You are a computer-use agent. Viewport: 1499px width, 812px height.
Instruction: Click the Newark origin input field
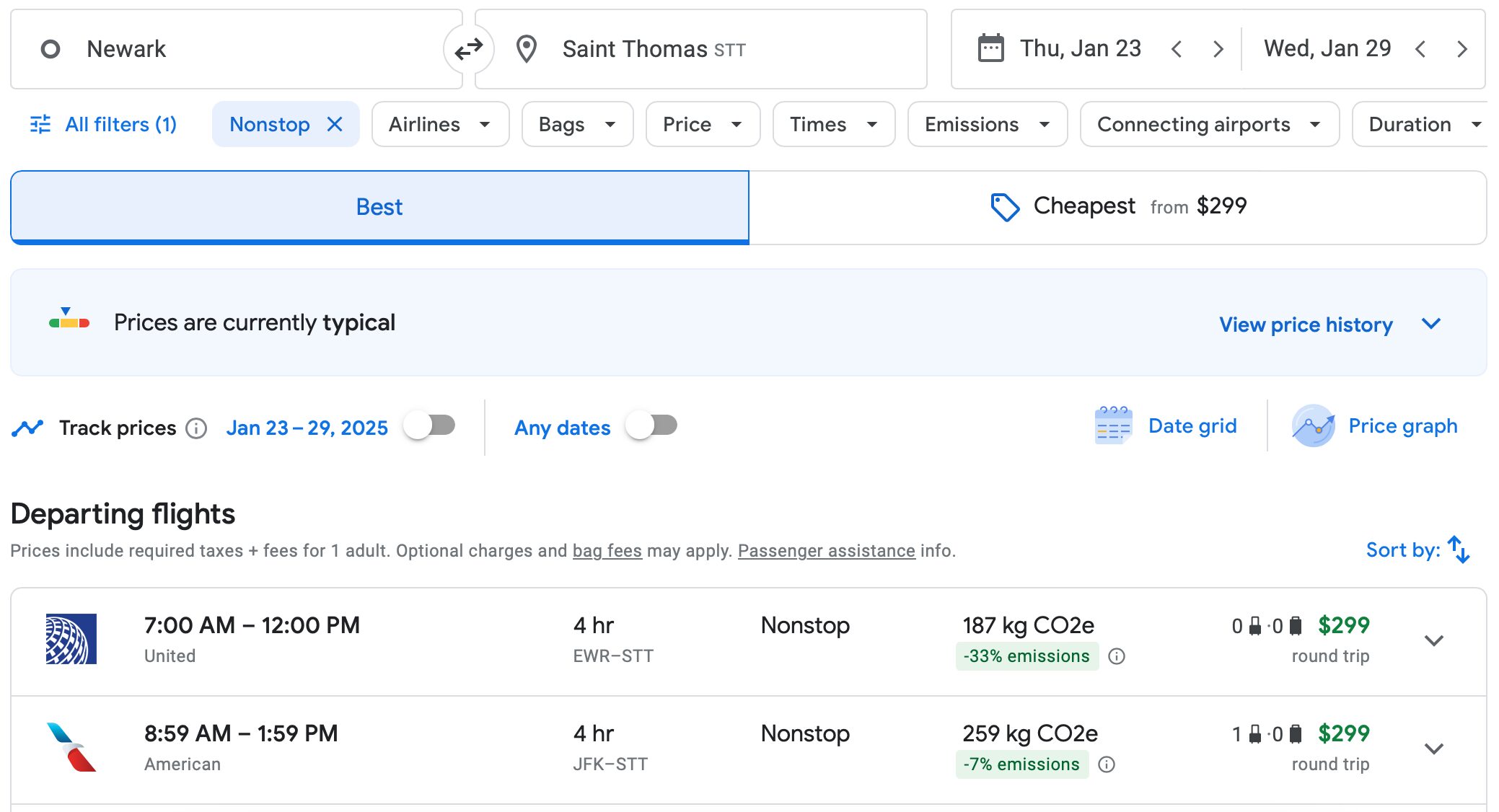coord(237,49)
